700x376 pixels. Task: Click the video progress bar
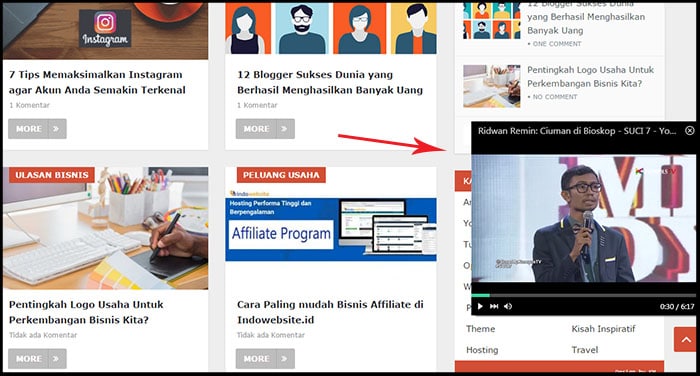pos(583,295)
